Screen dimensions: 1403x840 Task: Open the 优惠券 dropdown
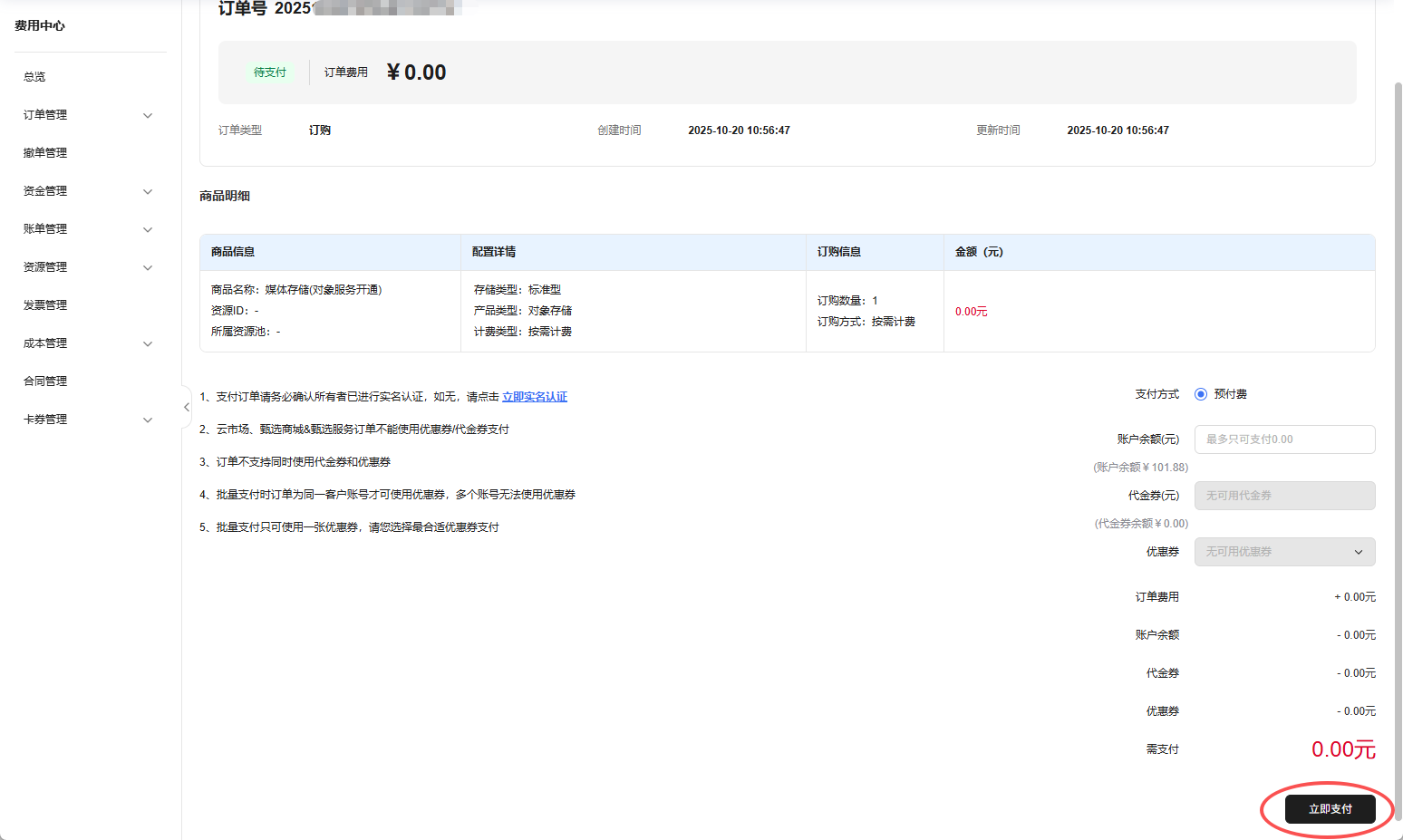coord(1284,552)
